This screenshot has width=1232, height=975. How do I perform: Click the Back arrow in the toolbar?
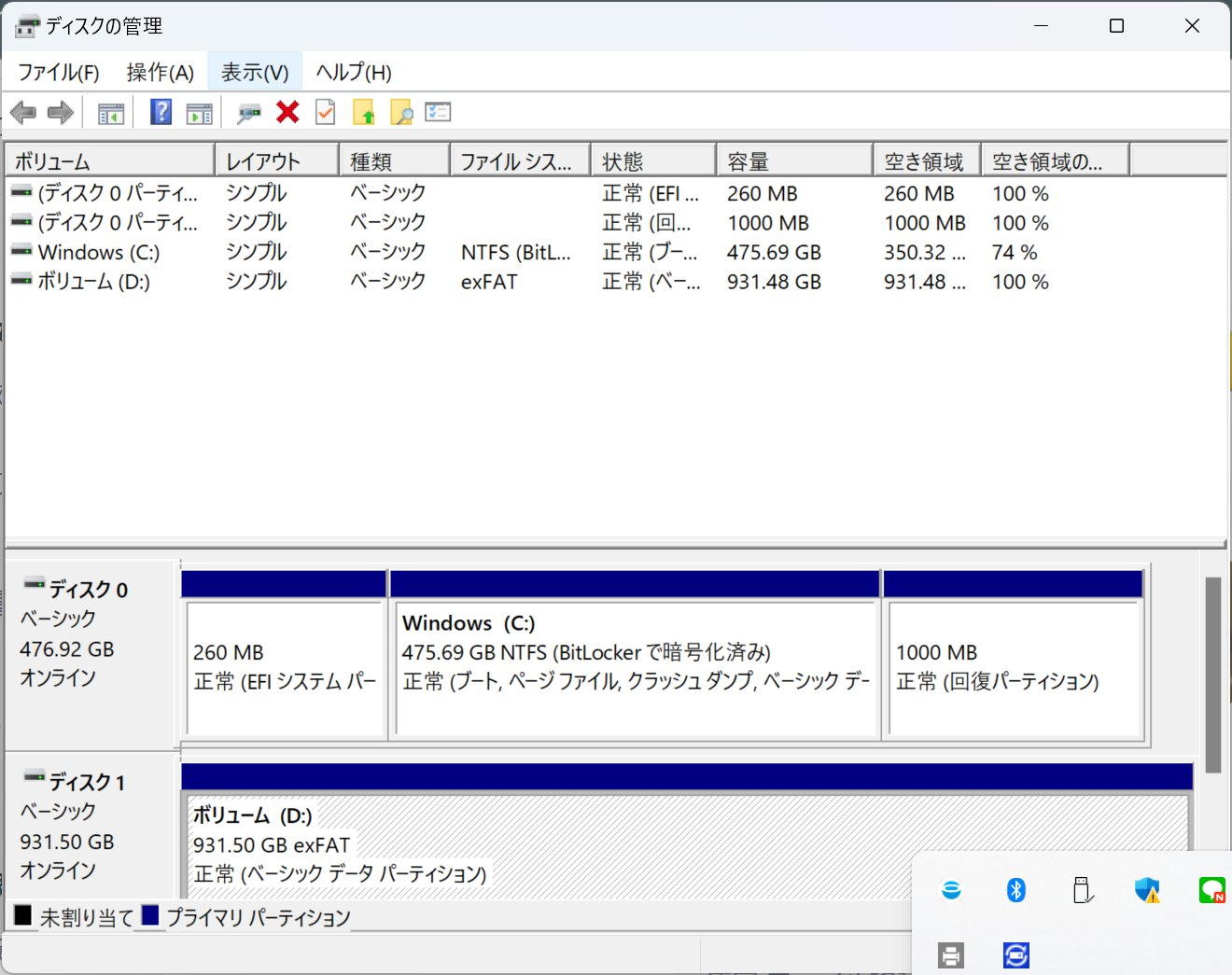pos(23,113)
